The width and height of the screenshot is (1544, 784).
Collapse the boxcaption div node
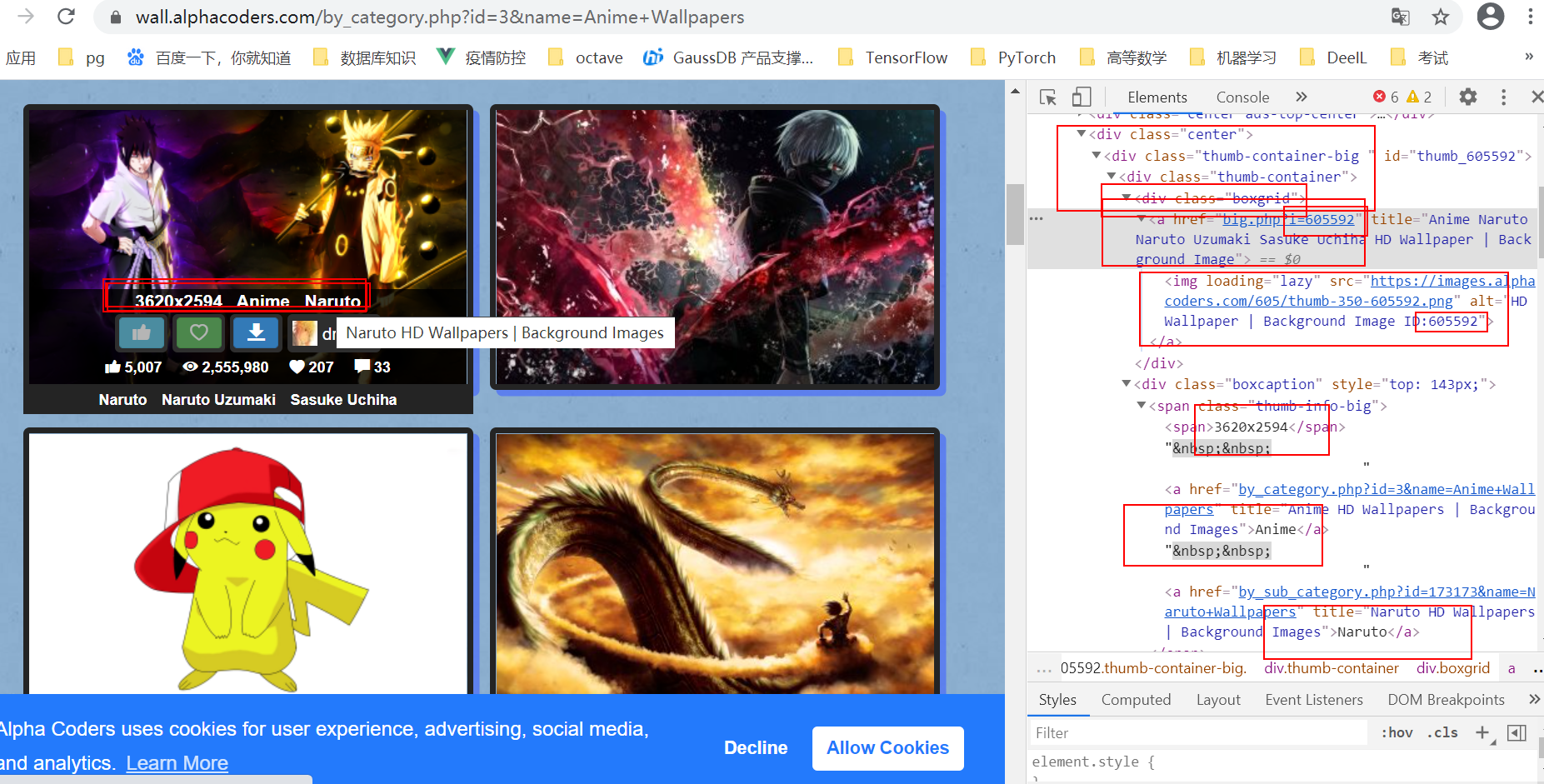[x=1127, y=383]
